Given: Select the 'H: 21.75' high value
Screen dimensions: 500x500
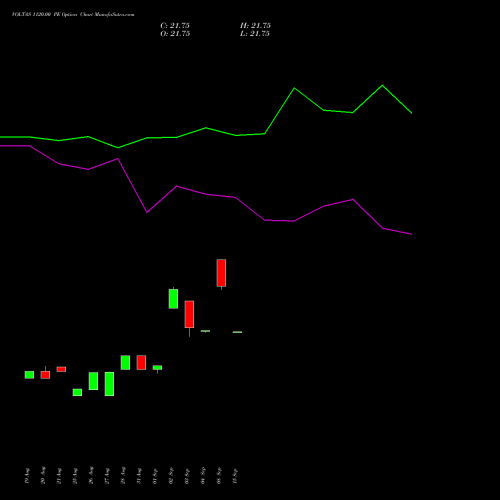Looking at the screenshot, I should pos(255,26).
